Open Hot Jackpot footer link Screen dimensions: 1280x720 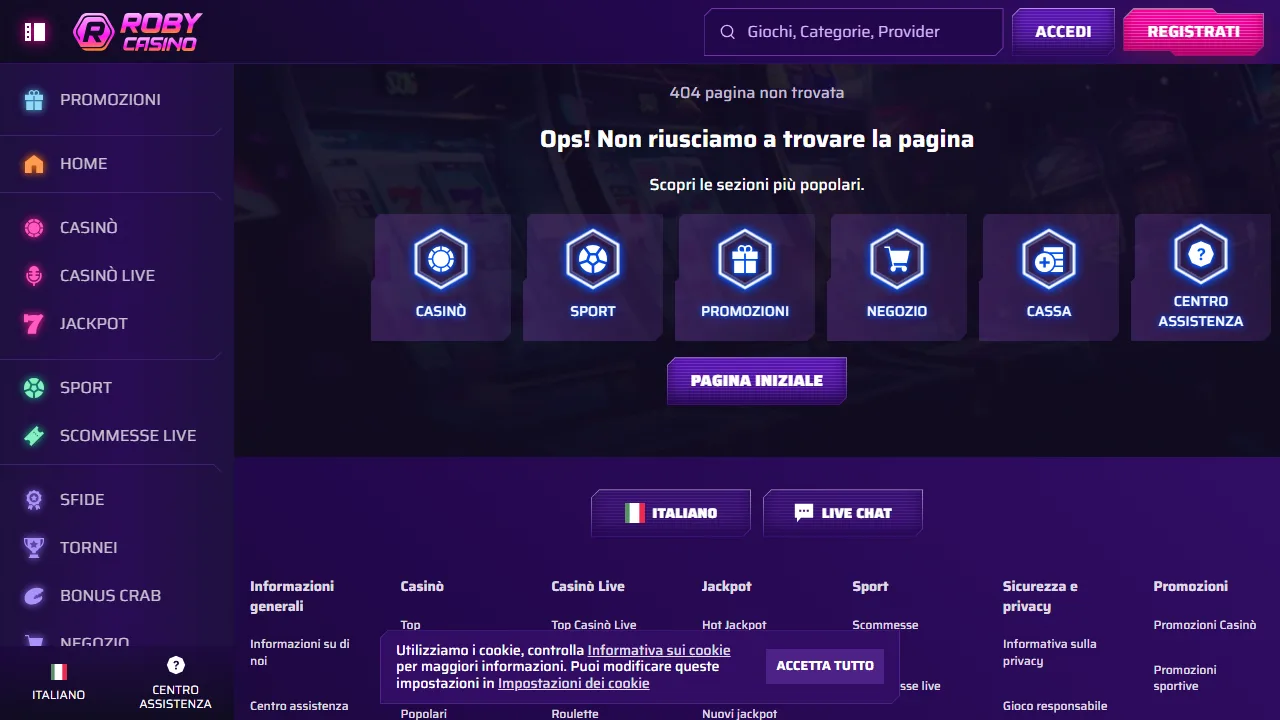point(734,625)
